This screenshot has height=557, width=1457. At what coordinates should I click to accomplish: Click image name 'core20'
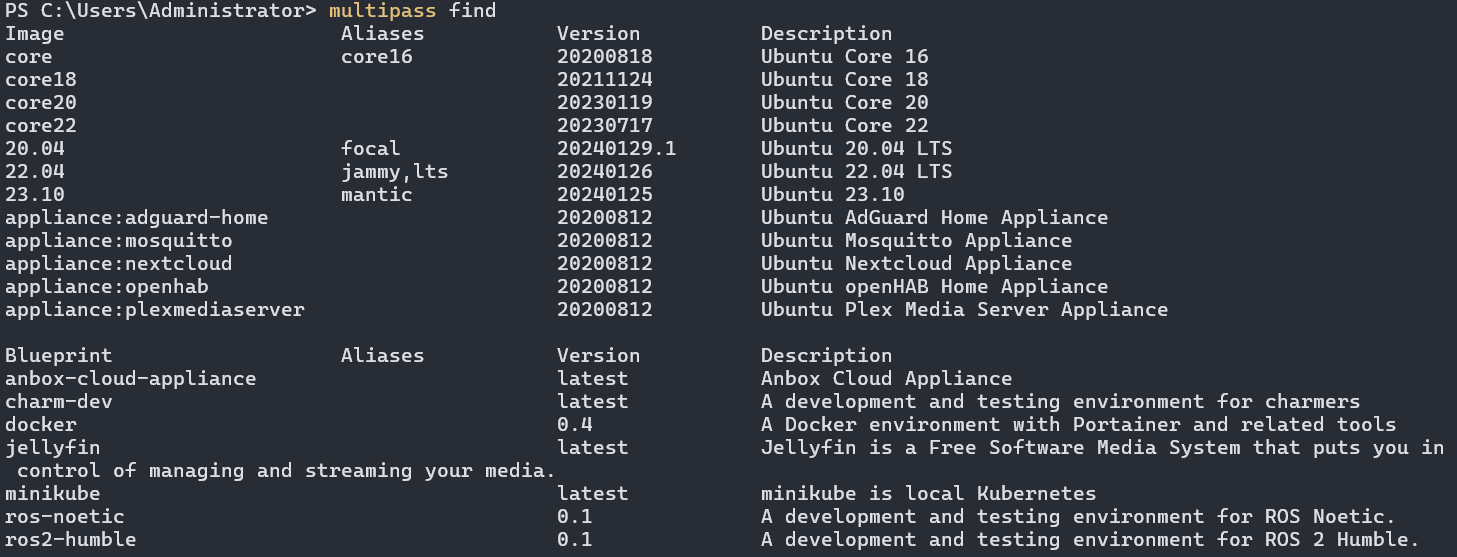coord(41,102)
